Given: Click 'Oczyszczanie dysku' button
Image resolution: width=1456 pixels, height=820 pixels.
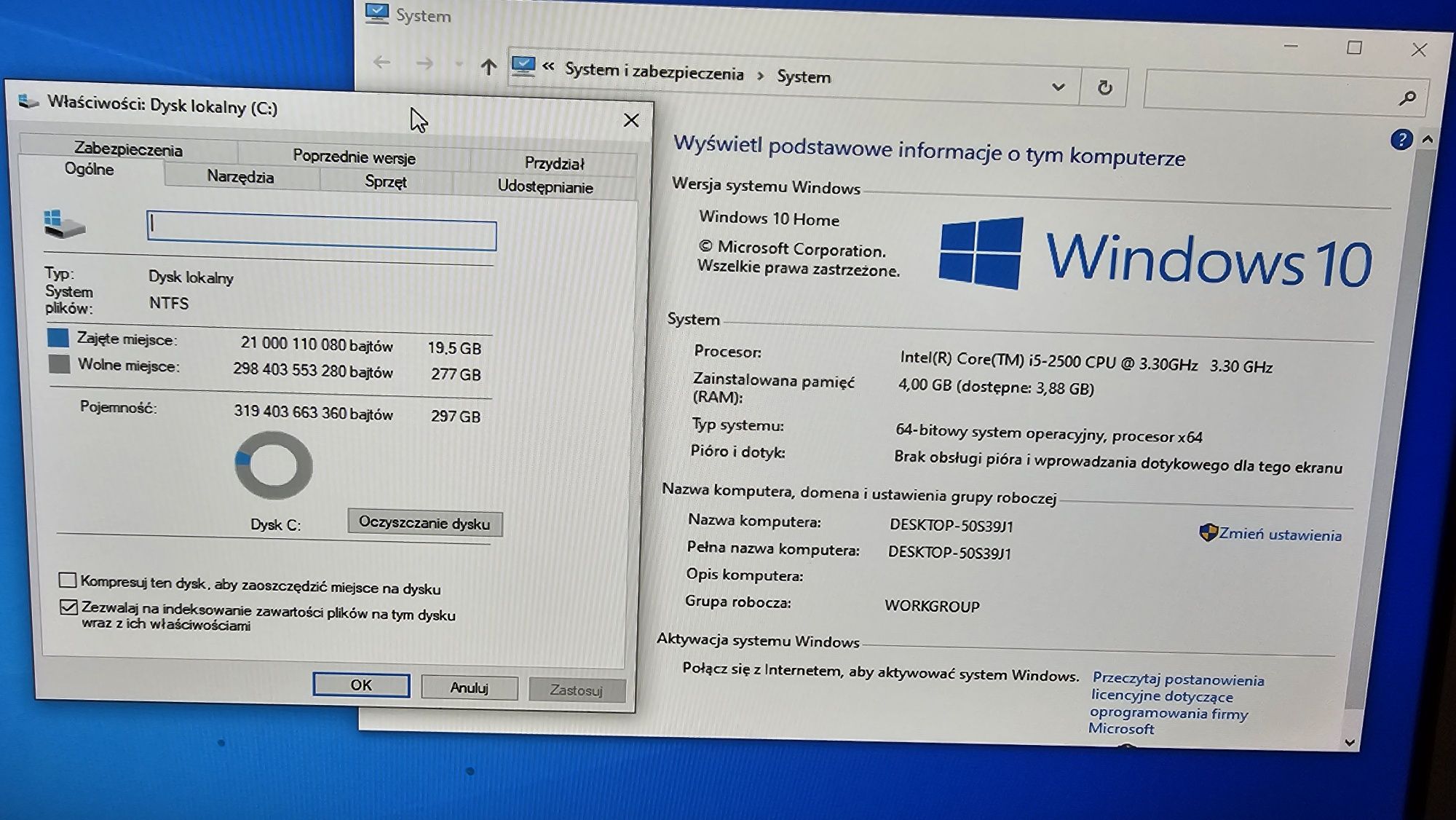Looking at the screenshot, I should [x=424, y=523].
